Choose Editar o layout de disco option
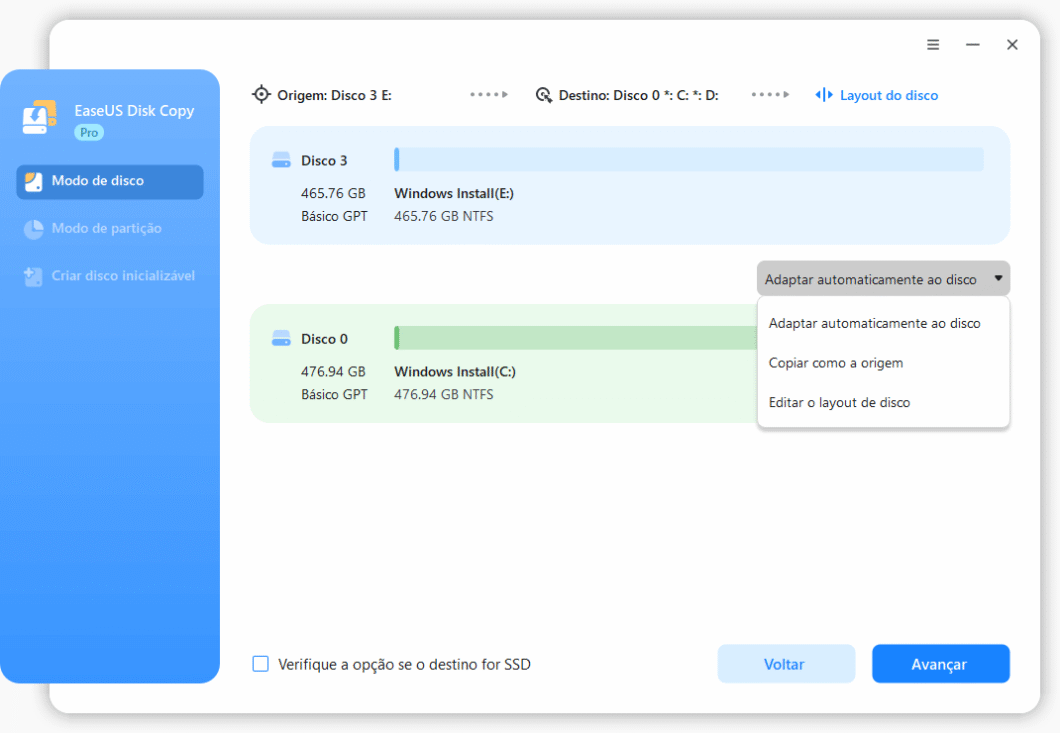The height and width of the screenshot is (733, 1060). tap(839, 403)
